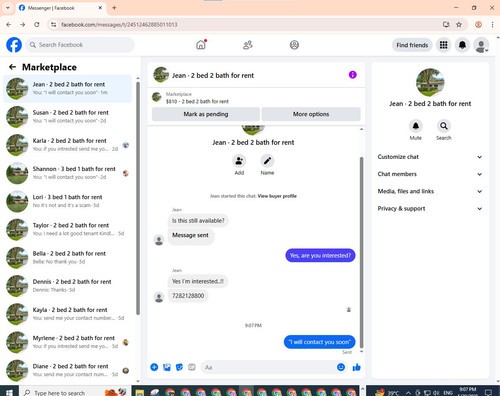
Task: Open the purple conversation info icon
Action: tap(353, 75)
